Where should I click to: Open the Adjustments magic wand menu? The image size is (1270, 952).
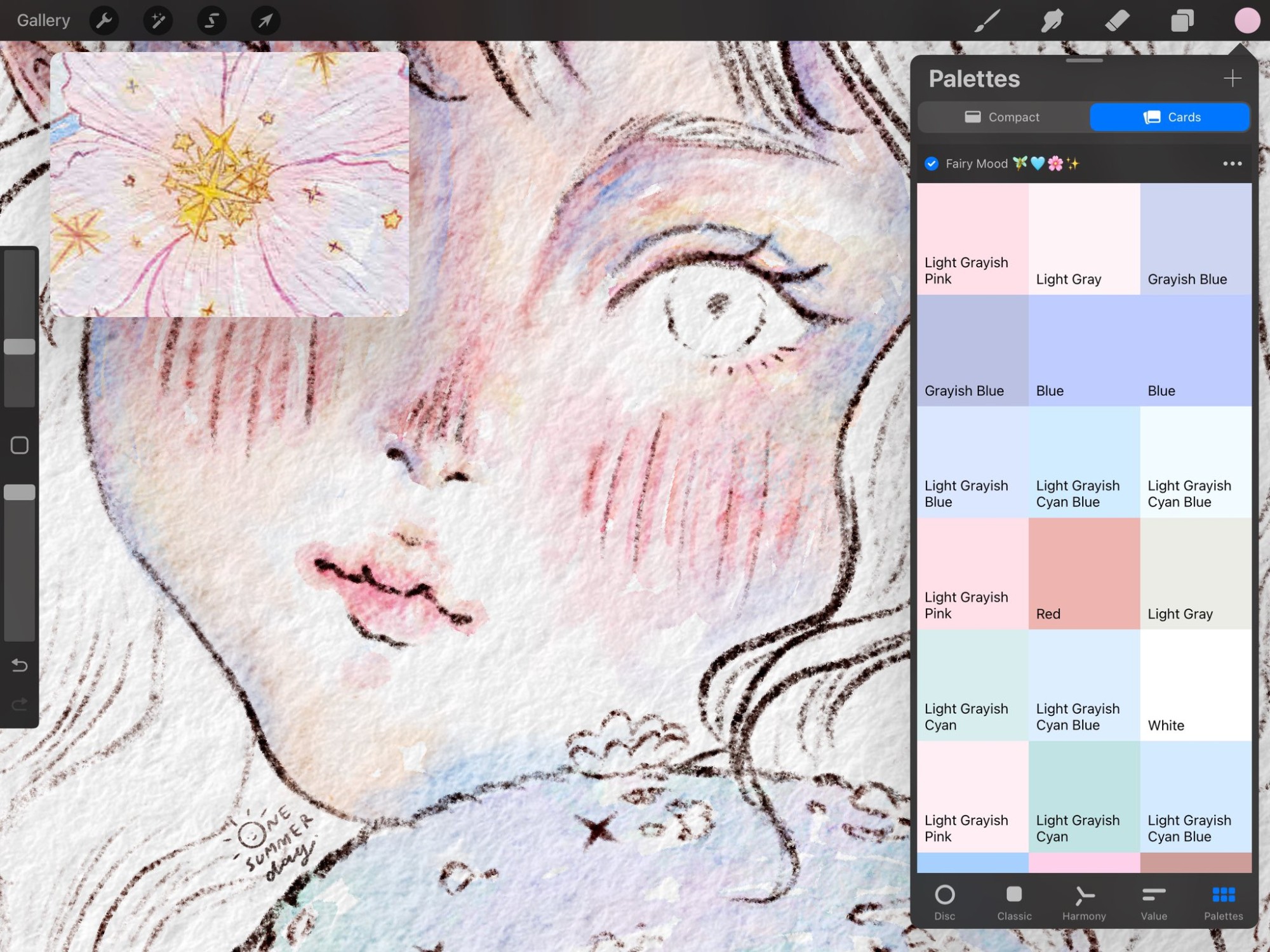pos(157,21)
